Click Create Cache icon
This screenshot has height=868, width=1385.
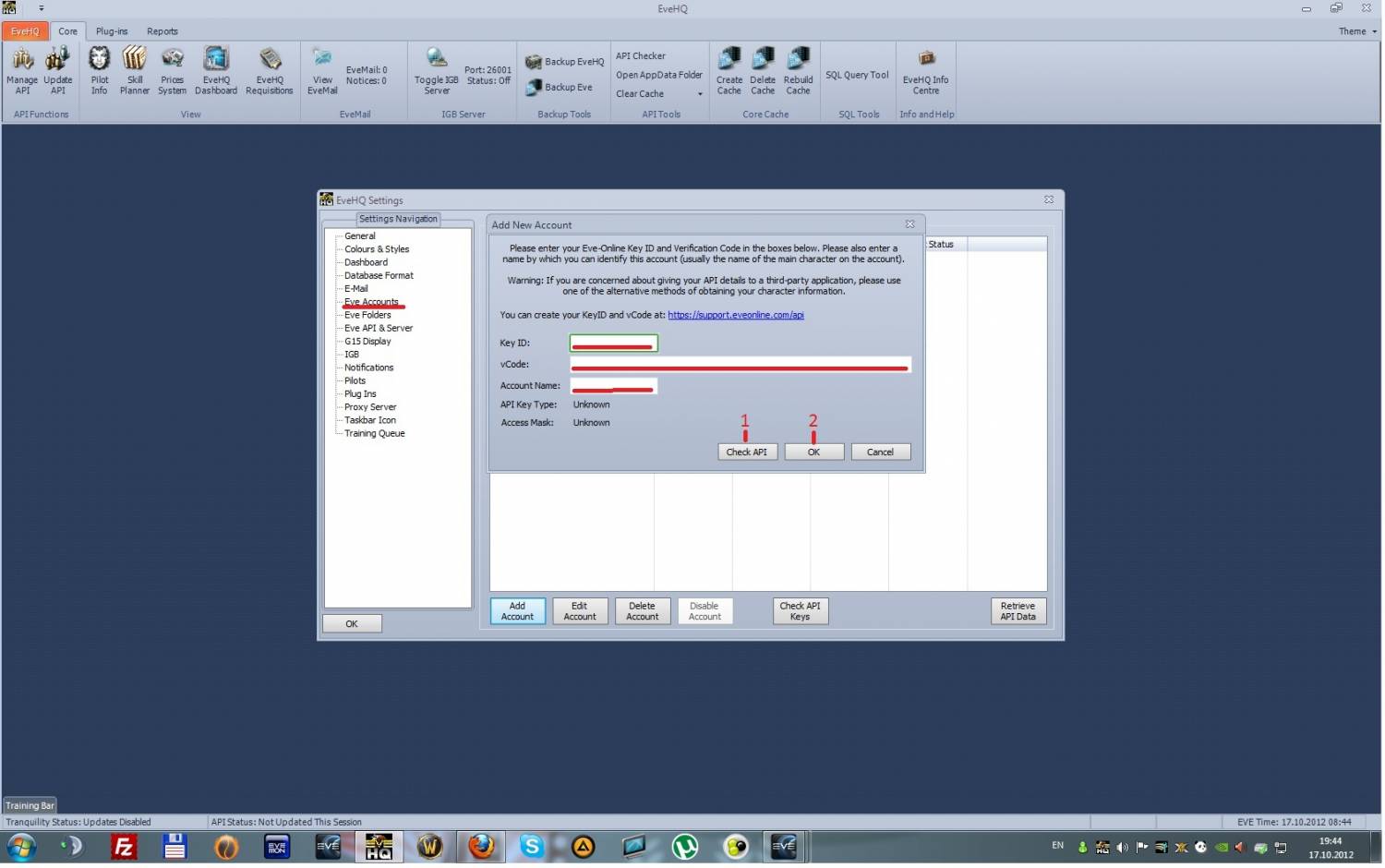(729, 71)
